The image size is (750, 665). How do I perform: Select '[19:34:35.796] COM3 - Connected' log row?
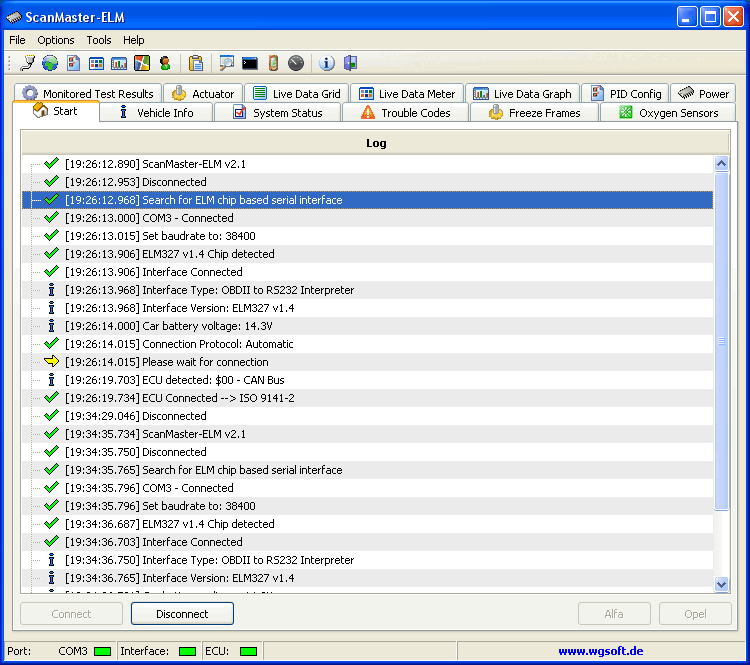tap(367, 488)
